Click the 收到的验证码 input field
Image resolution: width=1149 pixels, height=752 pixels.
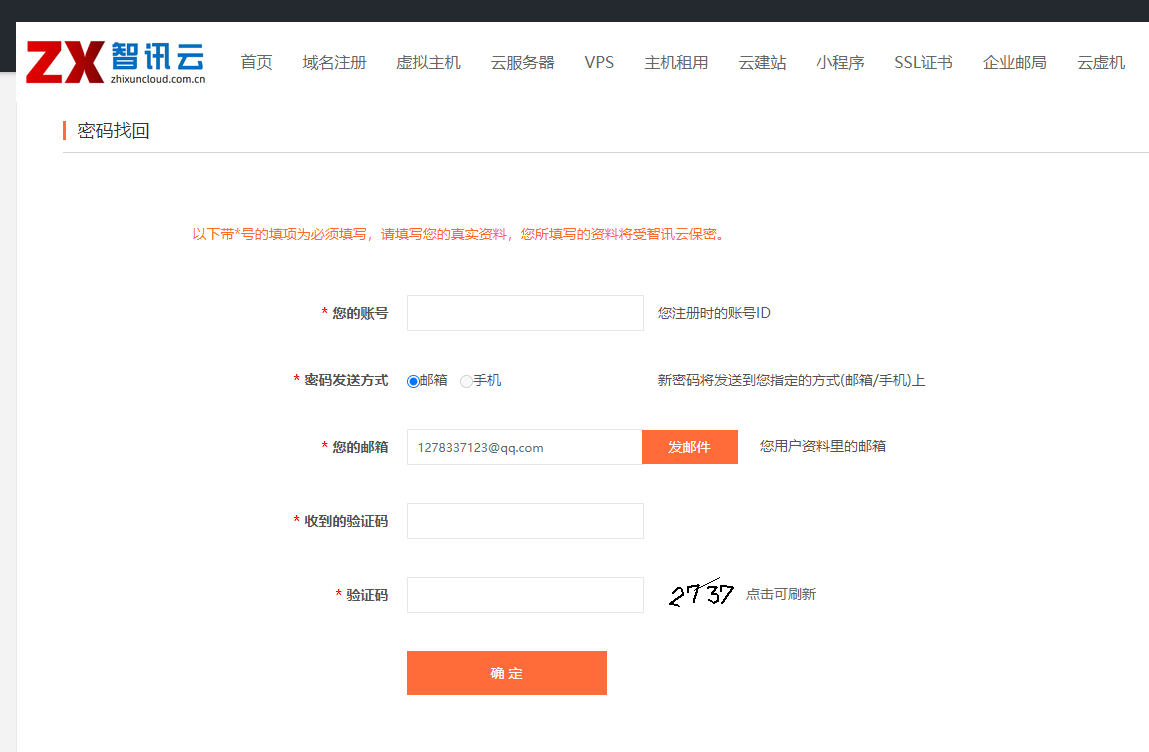(525, 521)
